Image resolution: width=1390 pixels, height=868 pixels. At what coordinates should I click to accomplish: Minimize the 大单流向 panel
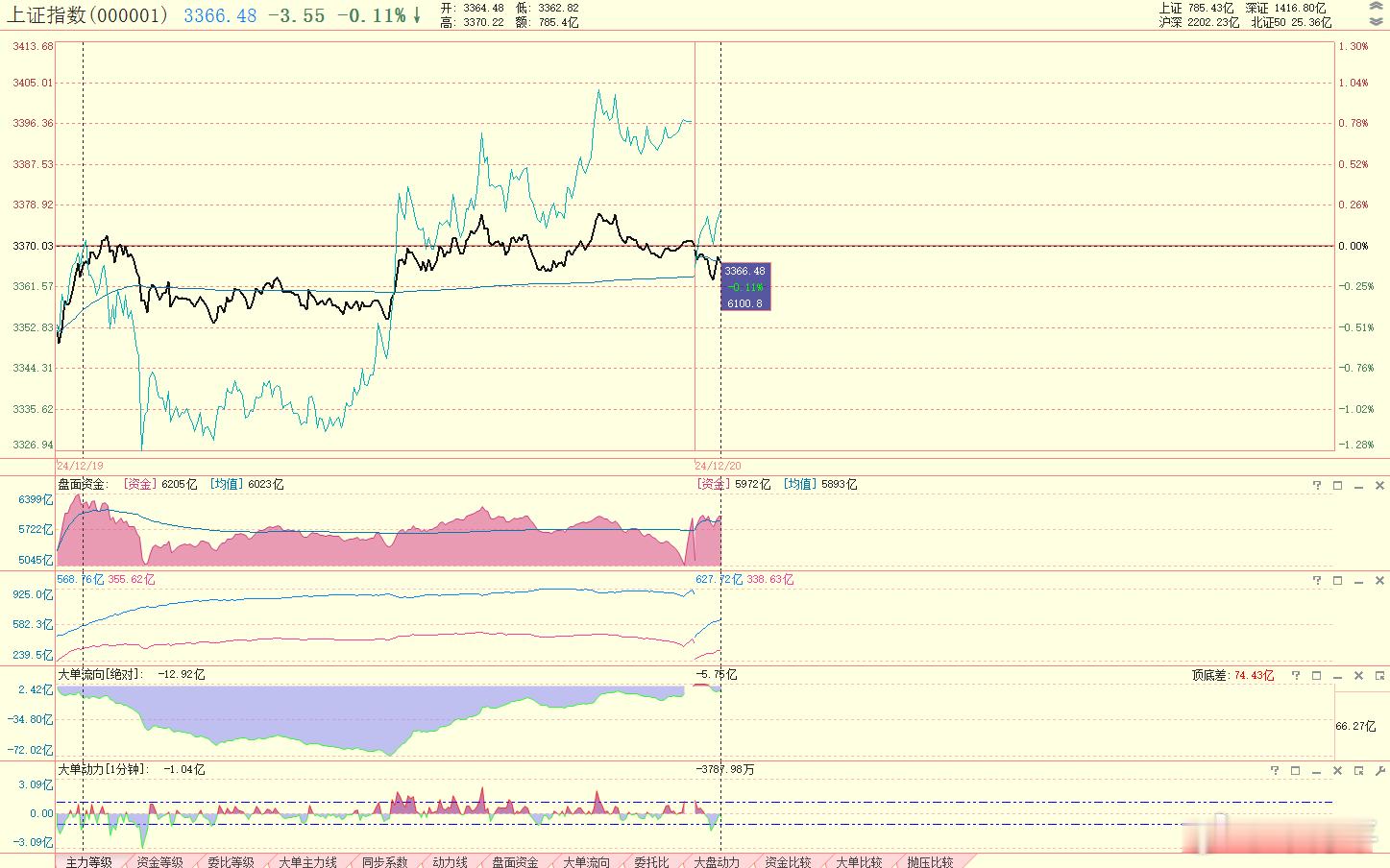1338,676
